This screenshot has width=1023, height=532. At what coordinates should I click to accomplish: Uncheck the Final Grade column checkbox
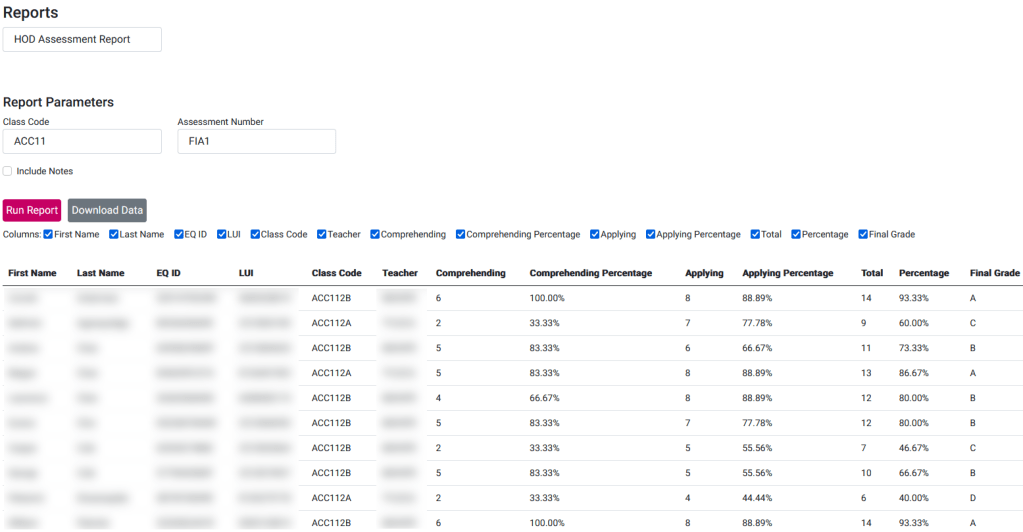(863, 235)
